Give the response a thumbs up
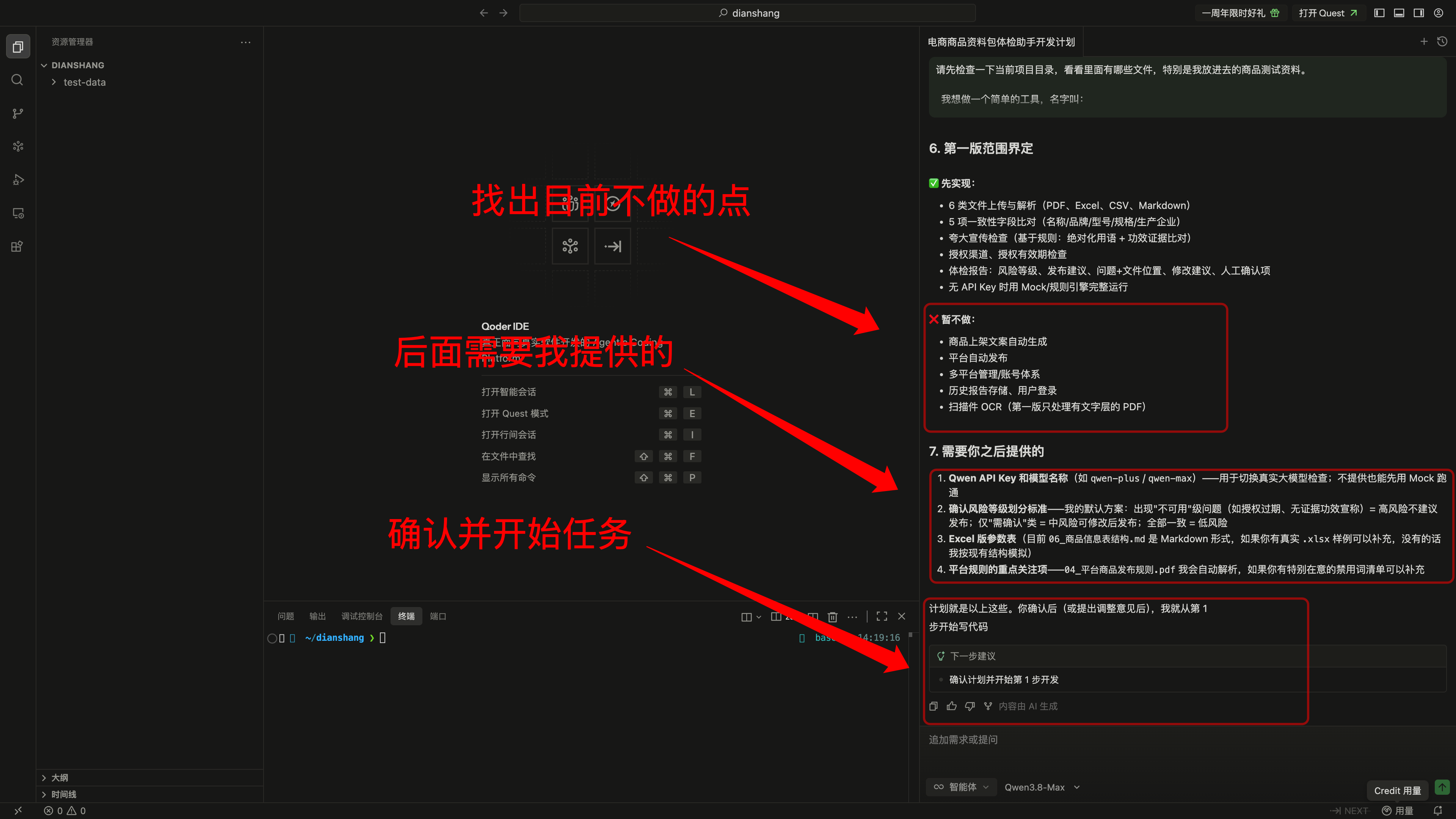 click(x=952, y=706)
